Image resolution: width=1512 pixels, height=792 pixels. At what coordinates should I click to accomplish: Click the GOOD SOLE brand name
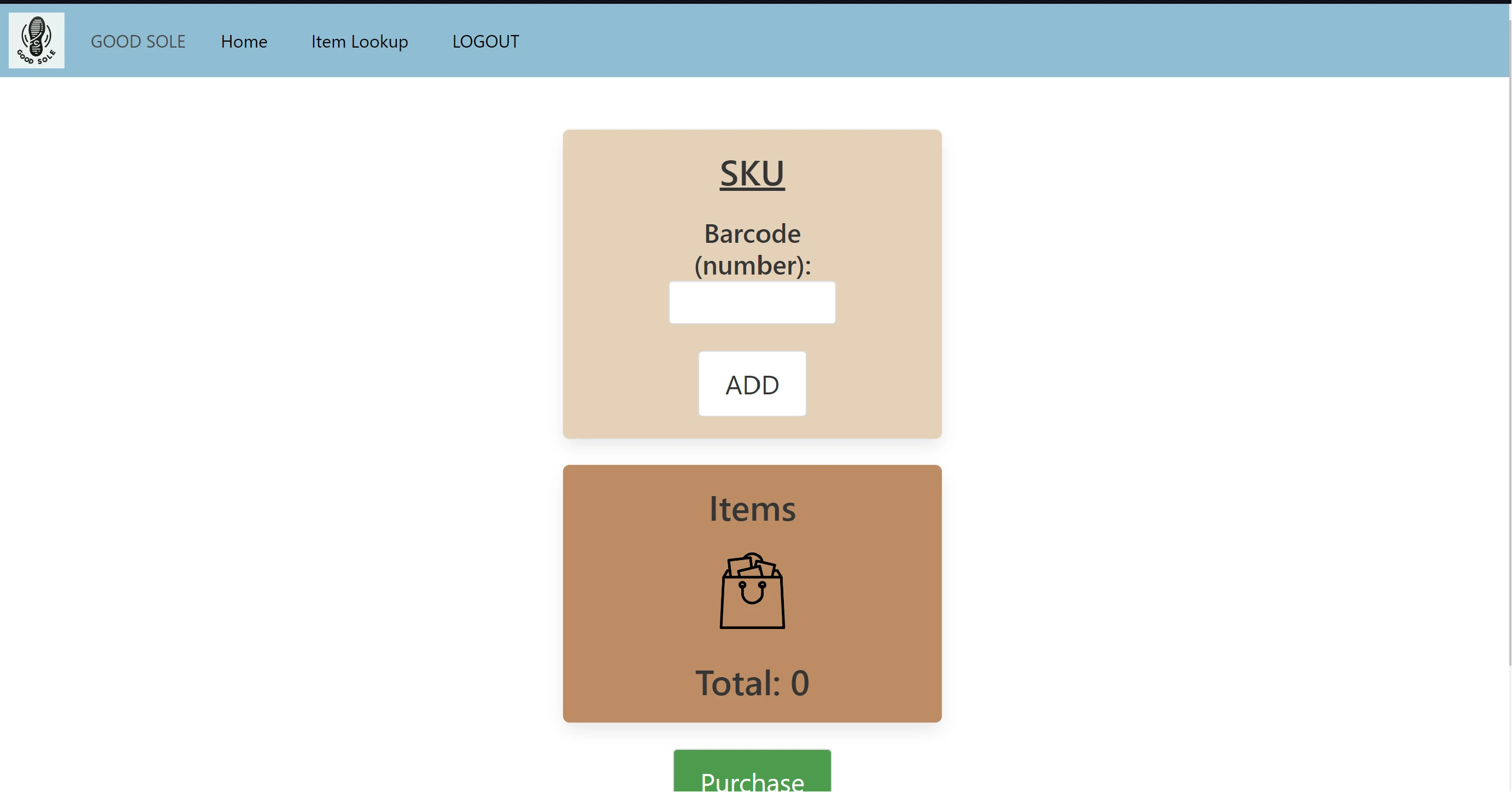click(x=138, y=42)
